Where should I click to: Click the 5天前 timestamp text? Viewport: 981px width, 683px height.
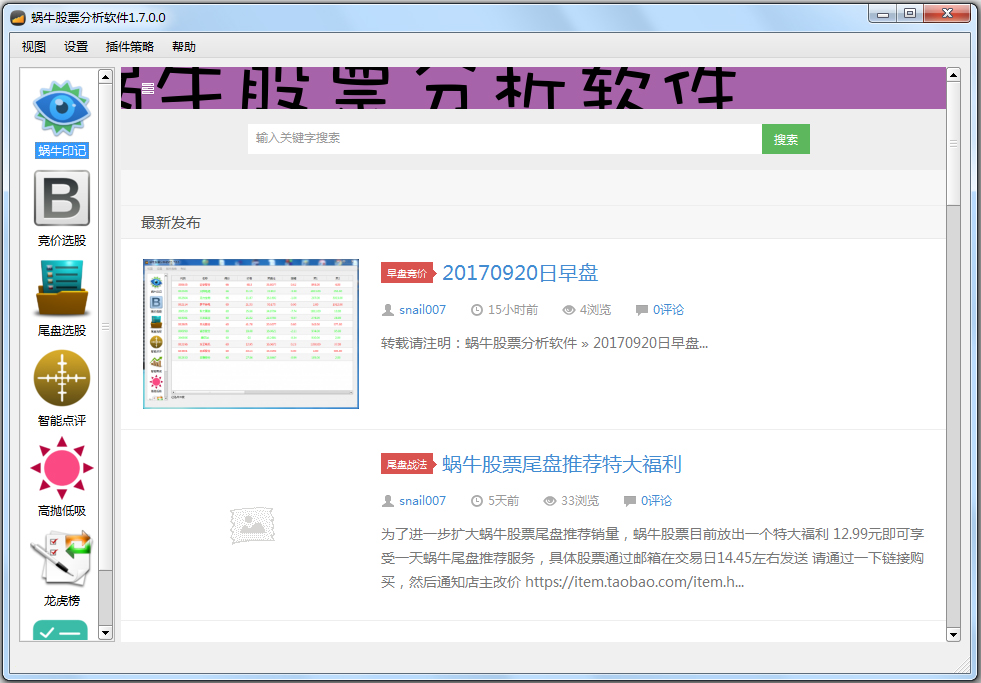pos(504,500)
